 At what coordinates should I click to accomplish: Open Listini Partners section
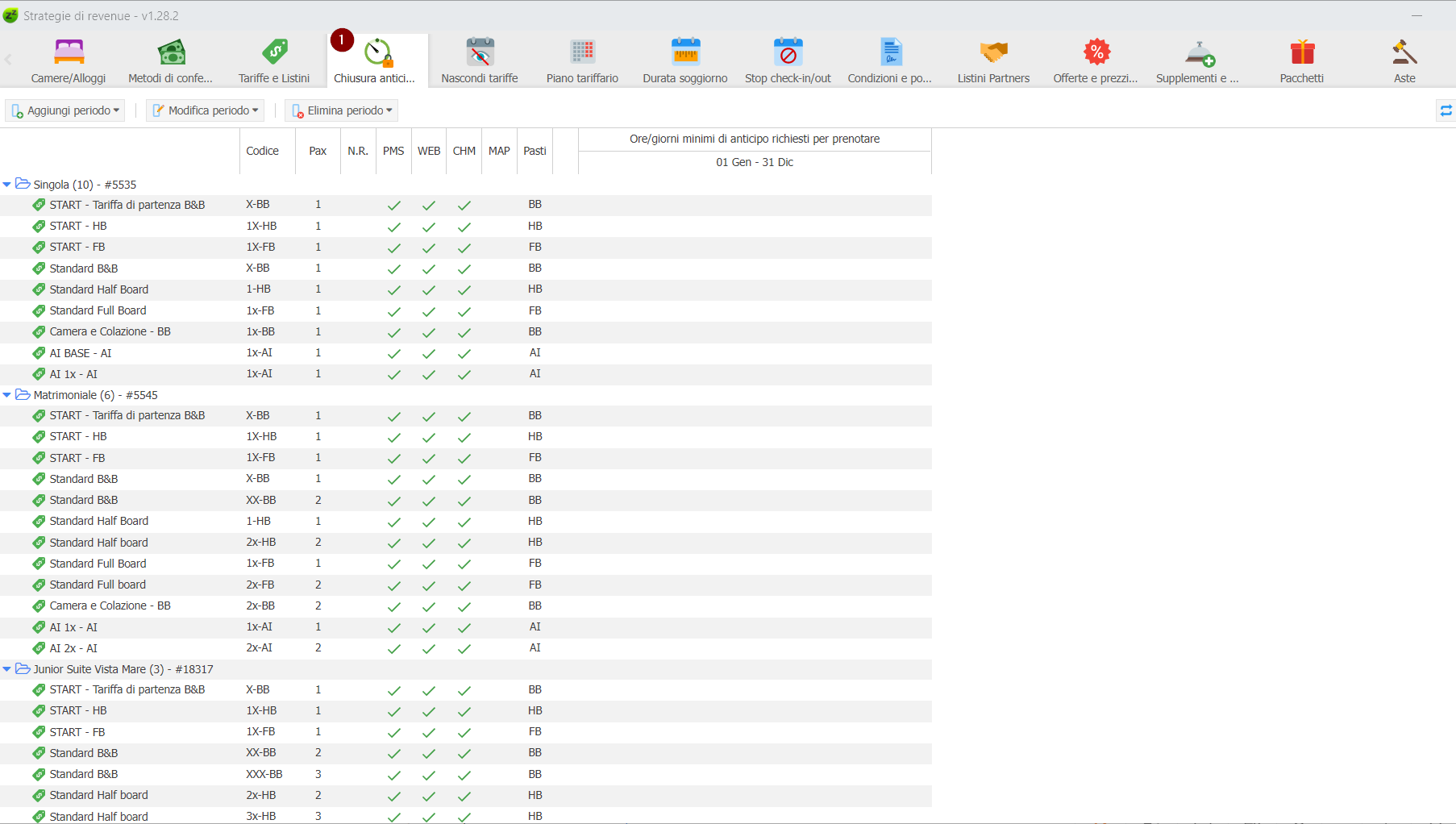pos(993,61)
